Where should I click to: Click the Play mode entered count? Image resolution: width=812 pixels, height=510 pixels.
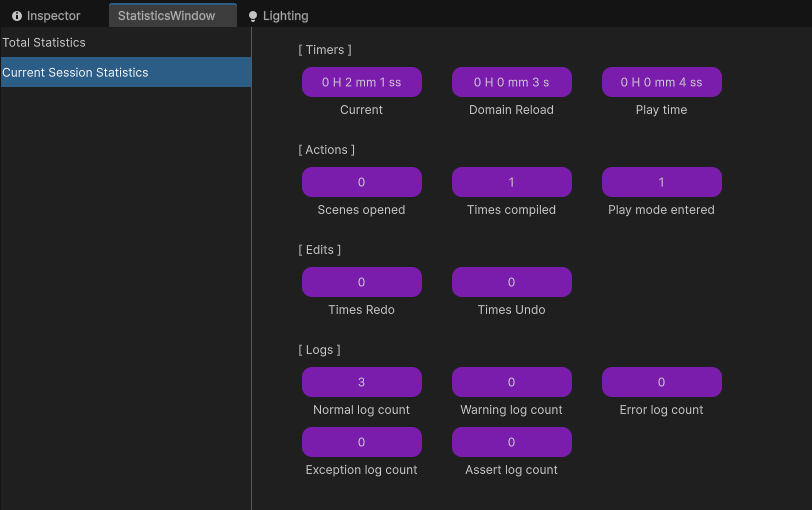(x=661, y=182)
